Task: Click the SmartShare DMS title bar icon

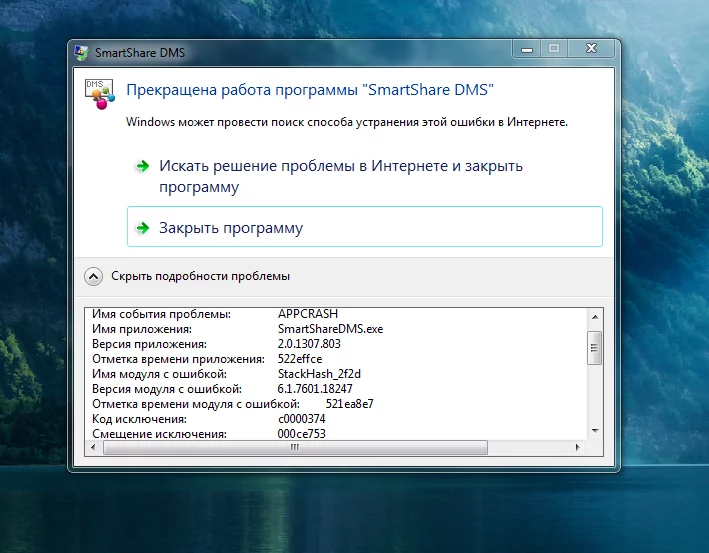Action: click(81, 53)
